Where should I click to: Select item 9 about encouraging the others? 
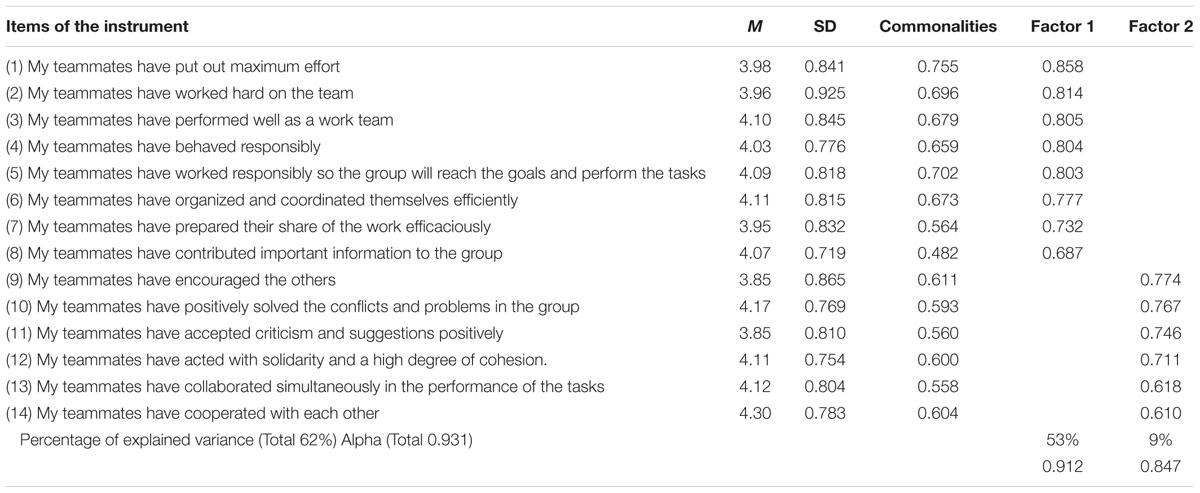[171, 280]
